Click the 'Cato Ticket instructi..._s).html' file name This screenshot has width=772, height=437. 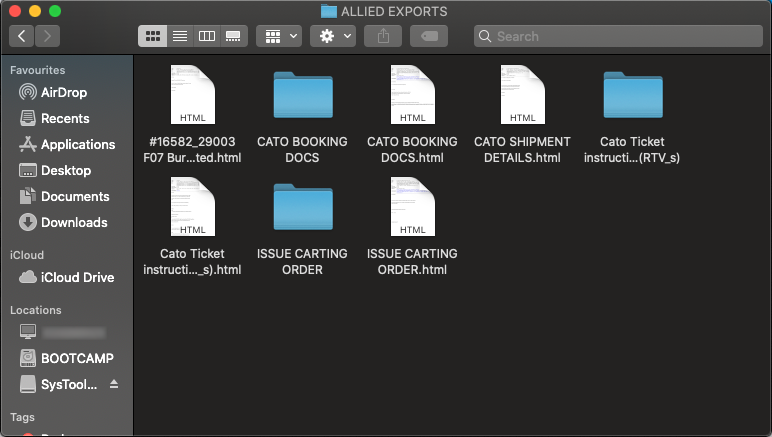click(193, 262)
